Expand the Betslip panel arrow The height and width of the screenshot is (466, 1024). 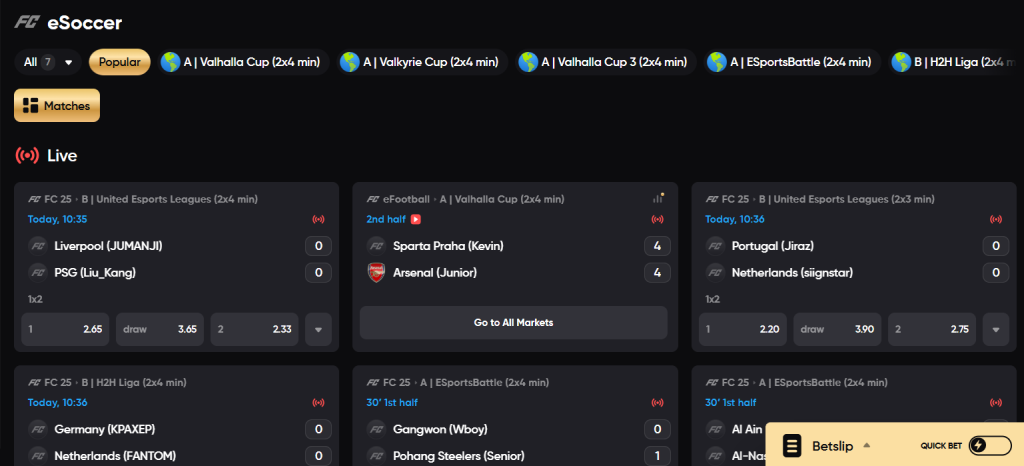click(x=867, y=446)
